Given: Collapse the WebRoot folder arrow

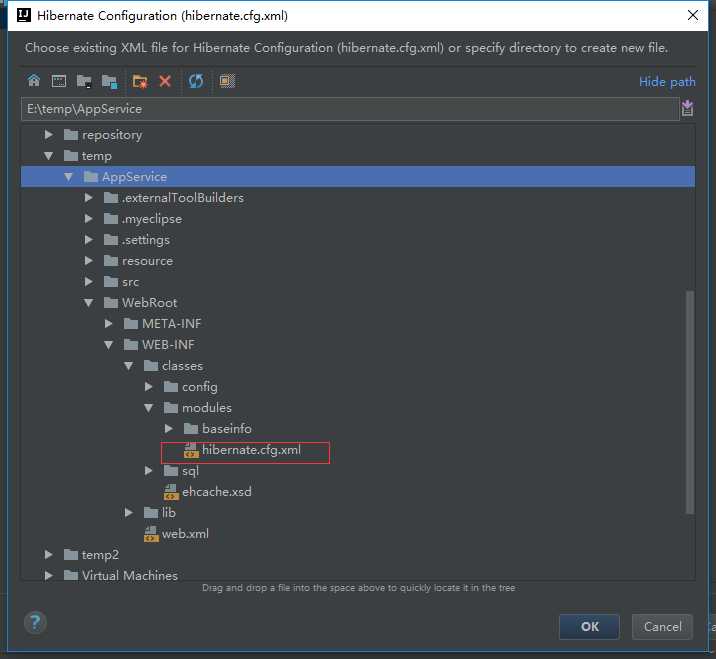Looking at the screenshot, I should [89, 302].
